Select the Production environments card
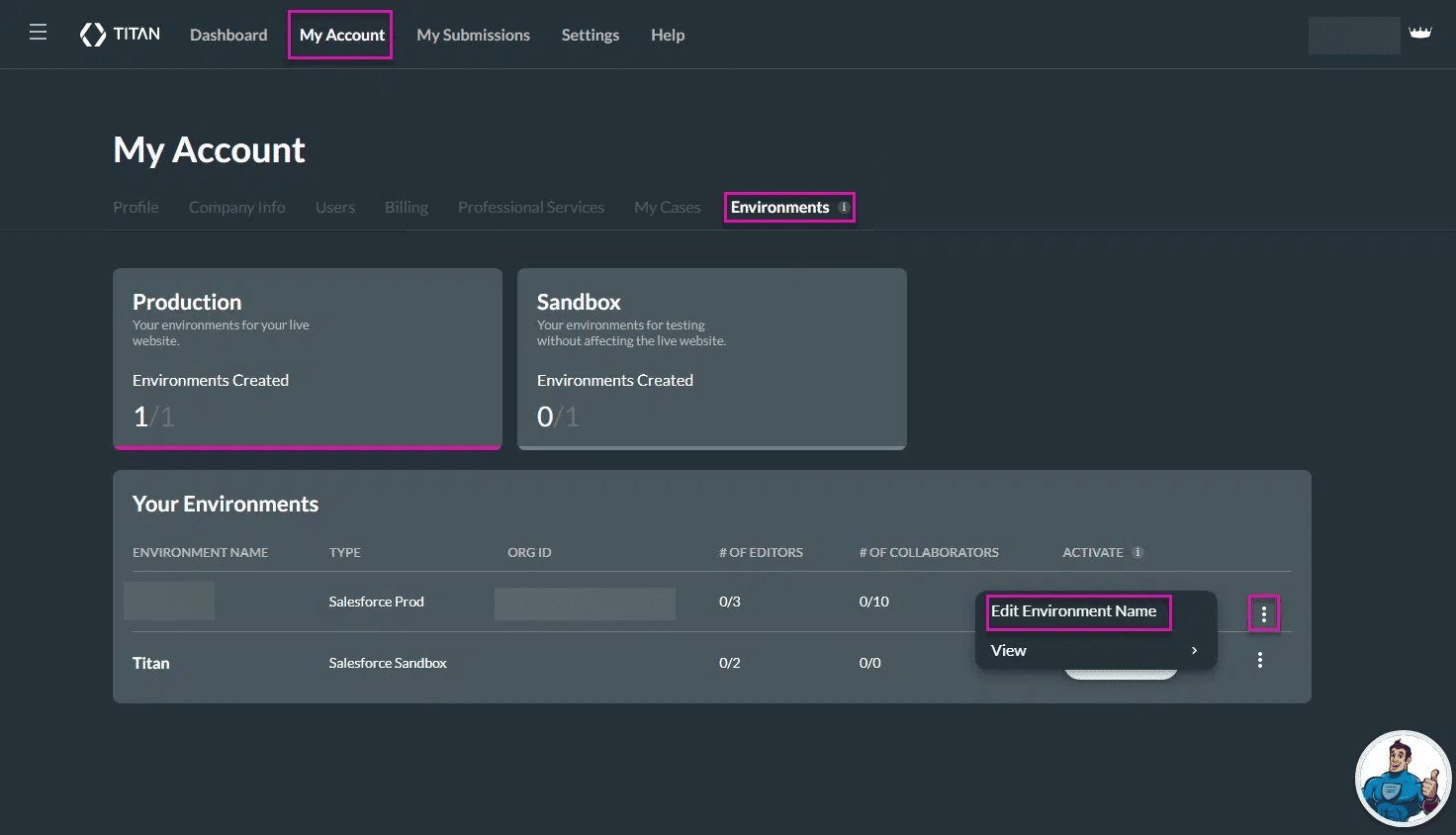The width and height of the screenshot is (1456, 835). coord(307,358)
